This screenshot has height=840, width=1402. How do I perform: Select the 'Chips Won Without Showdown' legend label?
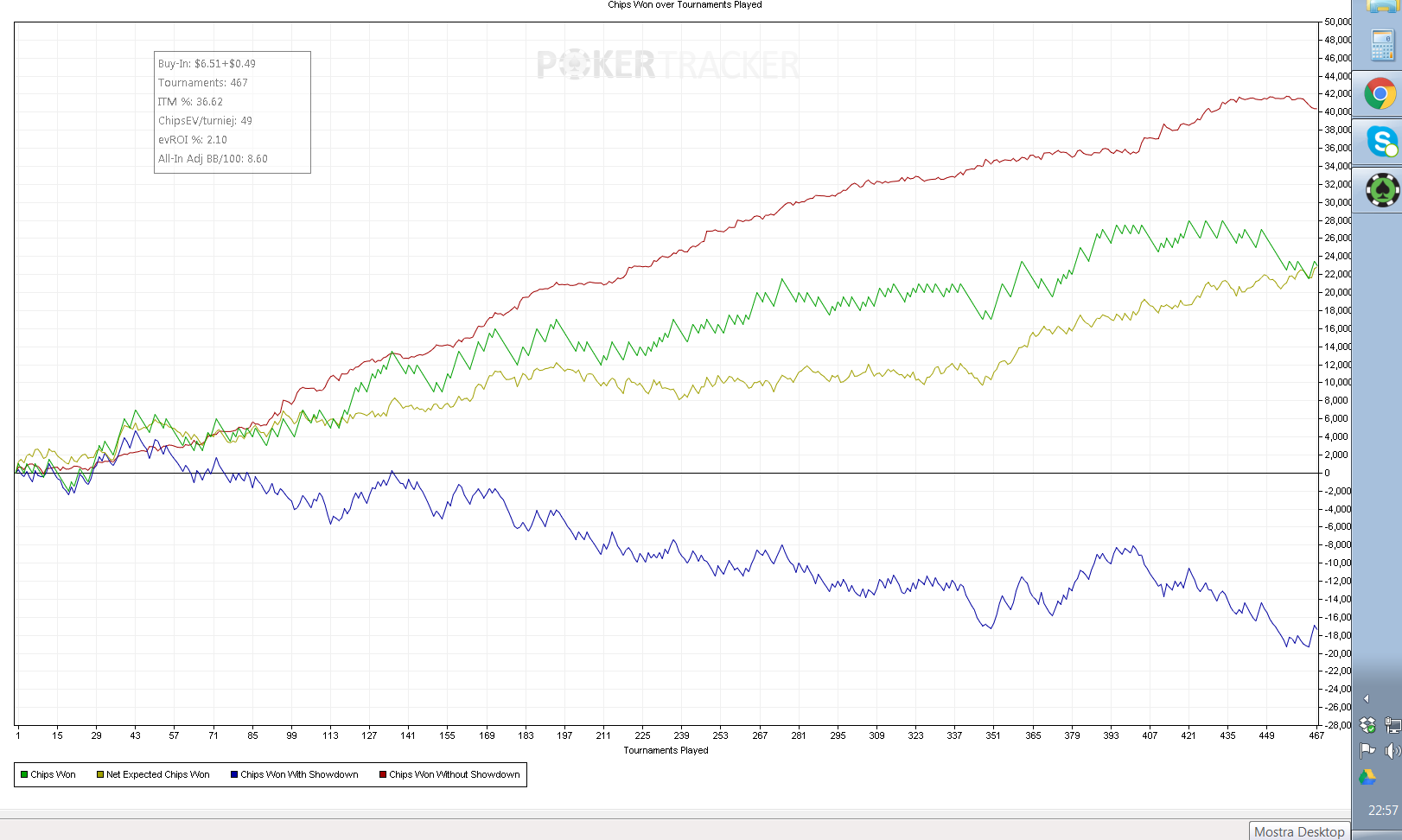455,774
